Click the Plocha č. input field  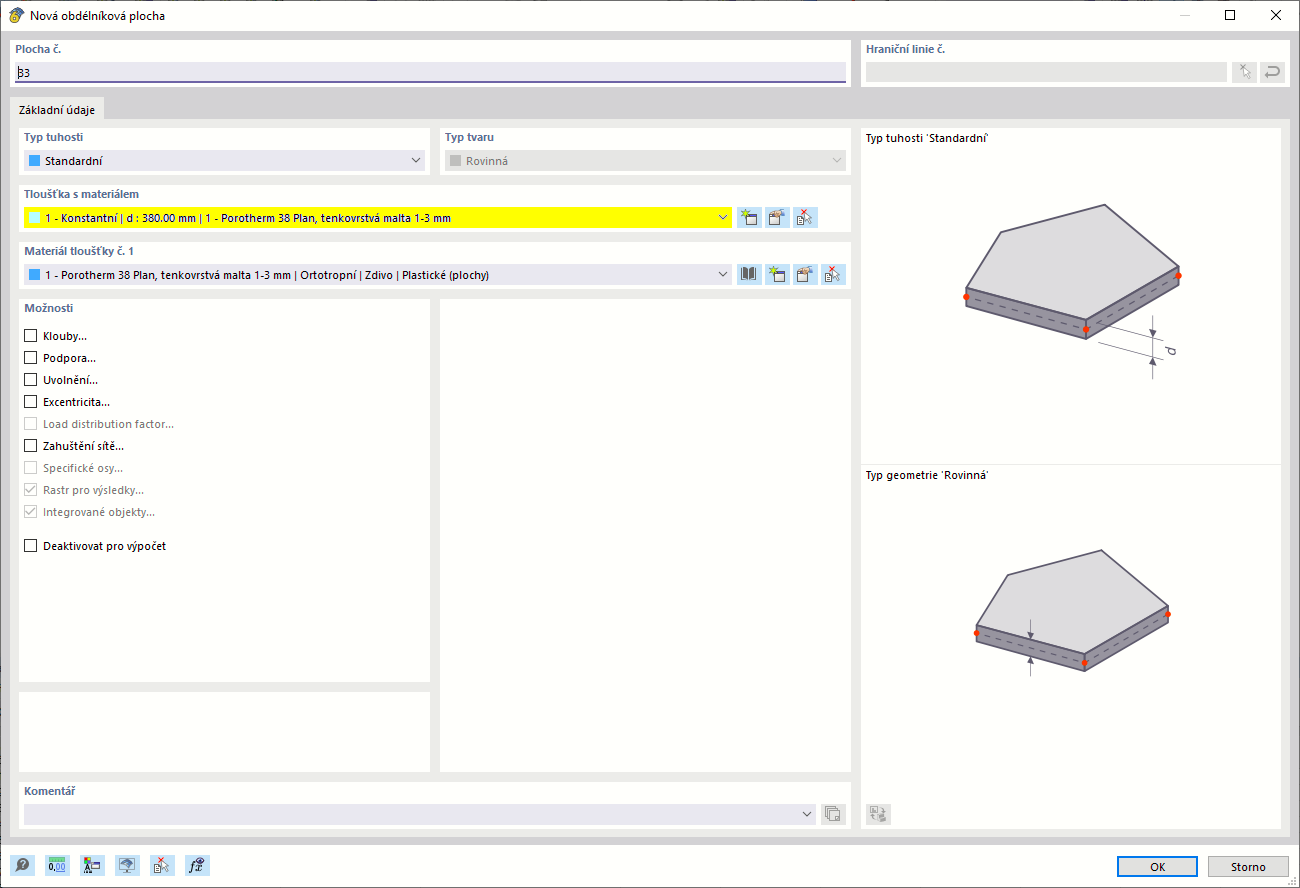point(430,72)
